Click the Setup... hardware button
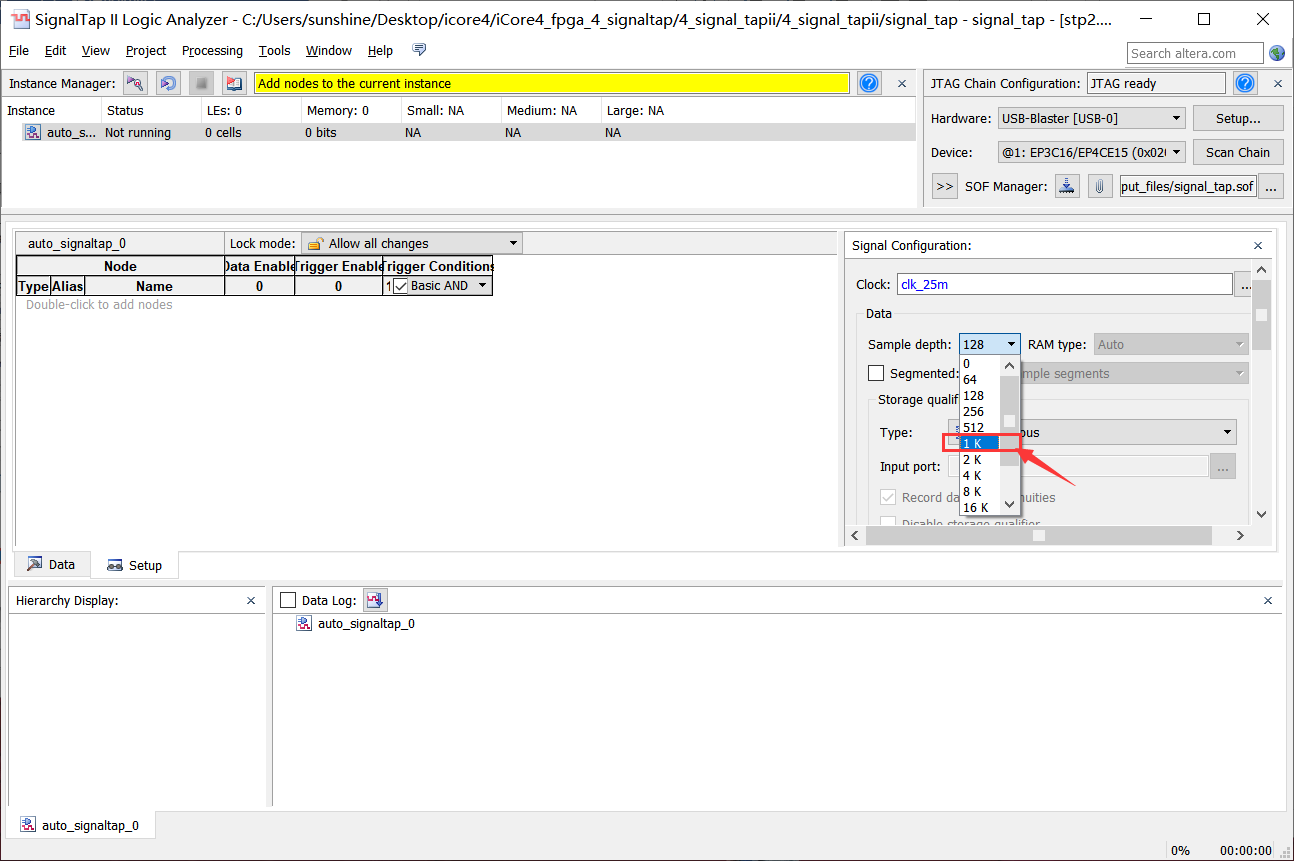Screen dimensions: 1294x861 click(1237, 119)
